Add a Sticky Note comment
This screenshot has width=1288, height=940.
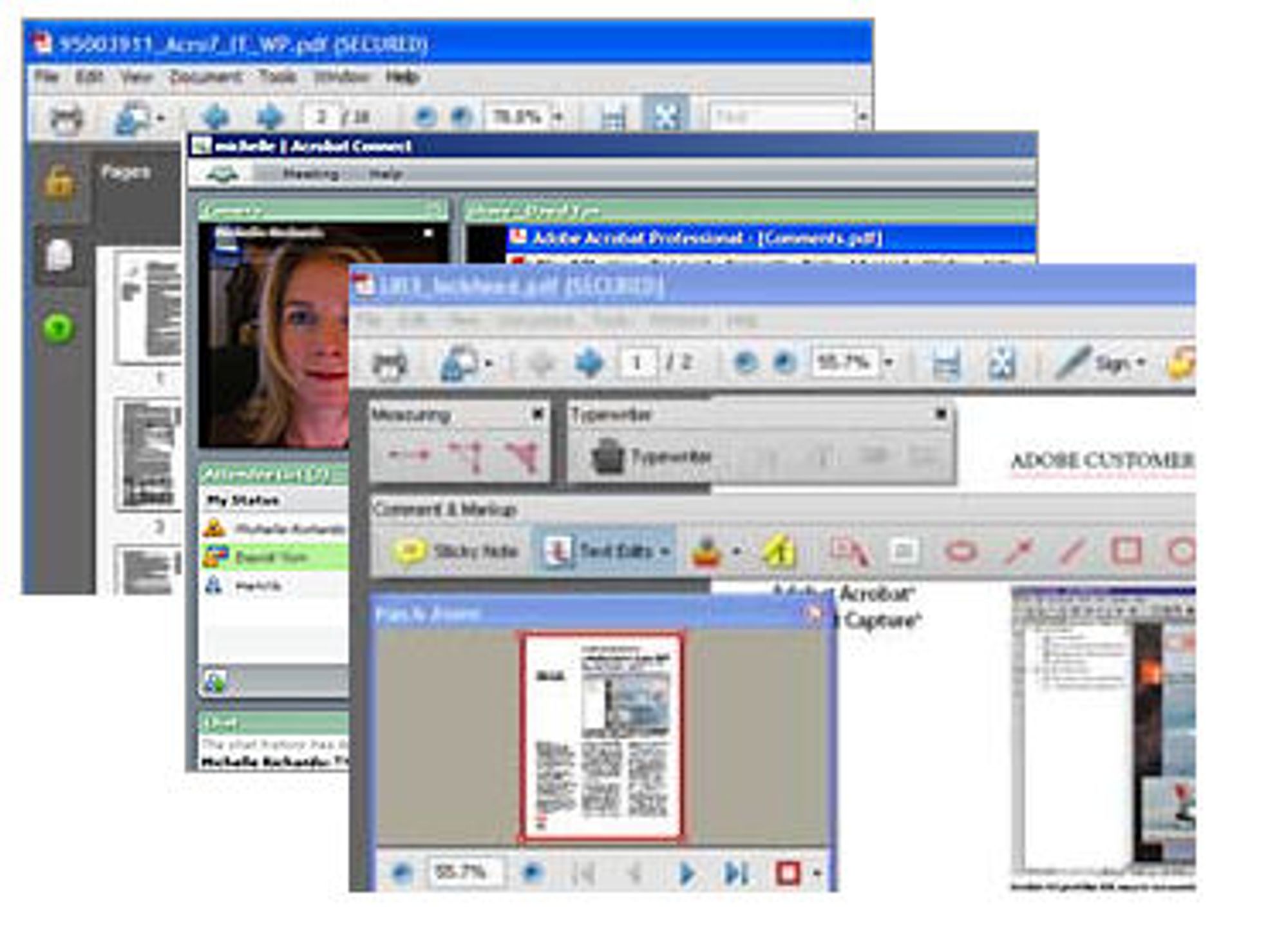(456, 552)
